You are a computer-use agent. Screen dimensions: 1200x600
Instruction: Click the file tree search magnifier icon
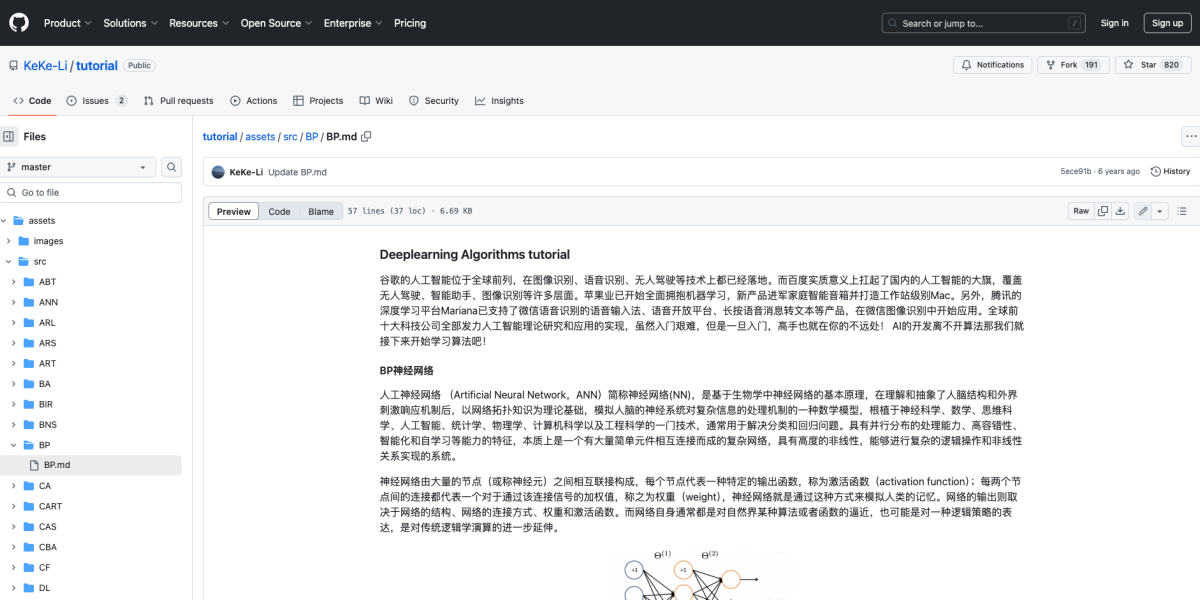[x=171, y=166]
